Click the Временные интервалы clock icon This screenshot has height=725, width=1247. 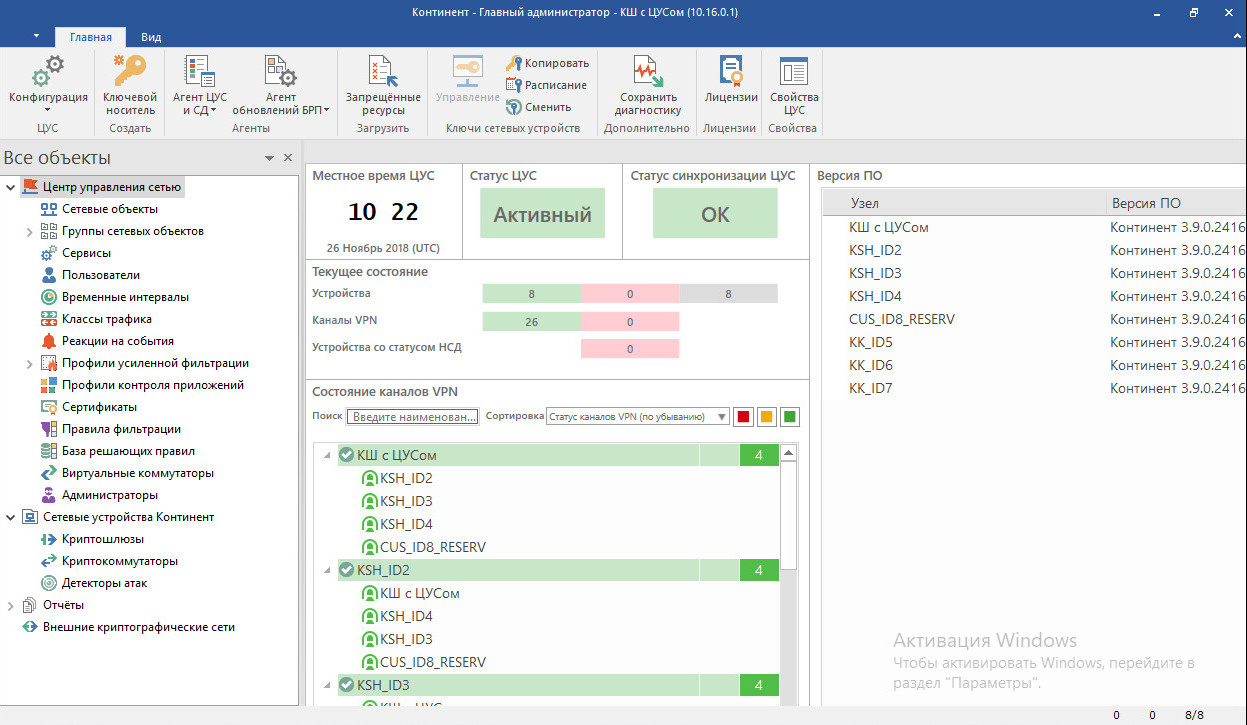[49, 297]
